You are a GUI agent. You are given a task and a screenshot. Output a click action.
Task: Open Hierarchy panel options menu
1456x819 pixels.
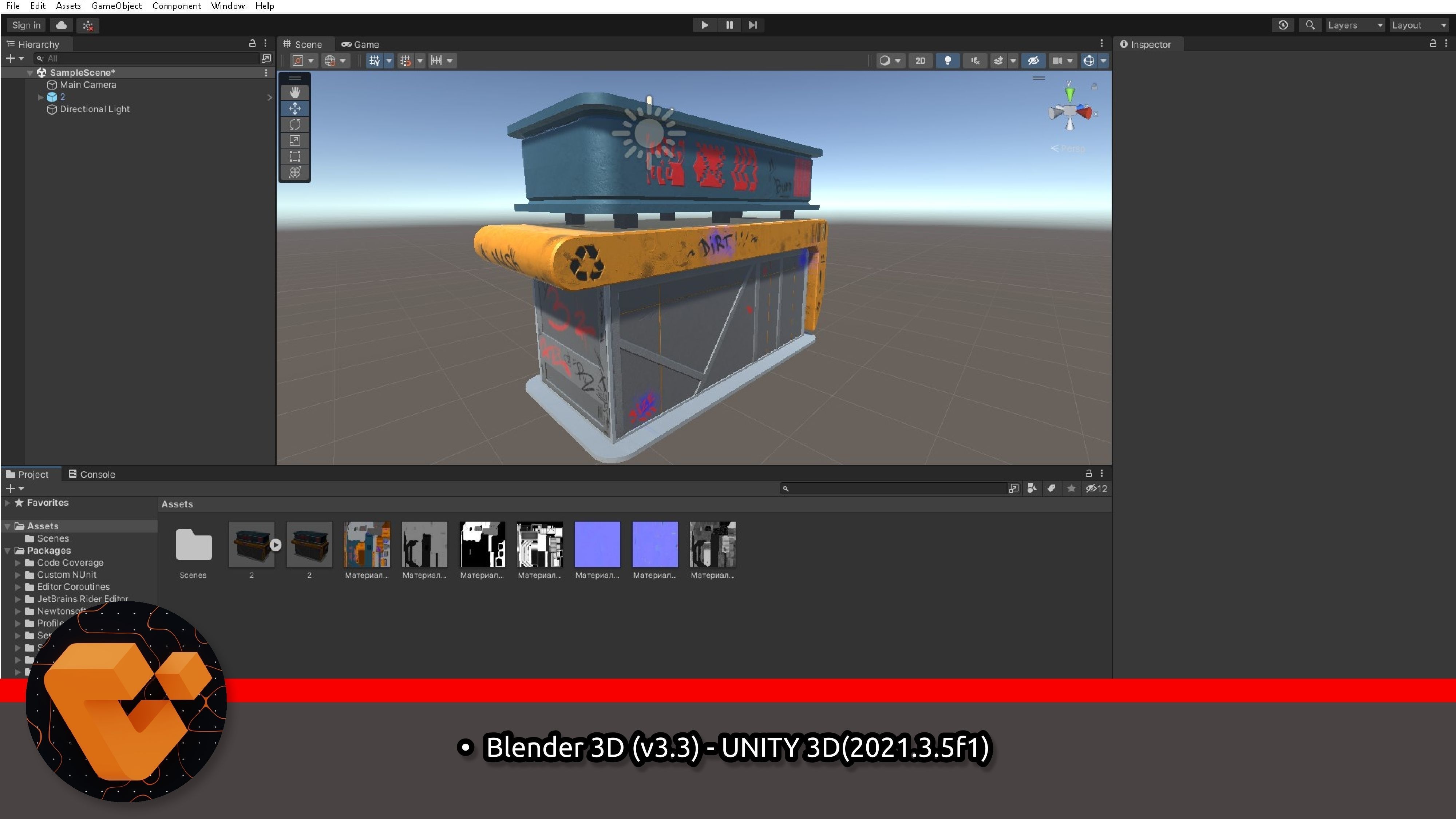click(265, 44)
